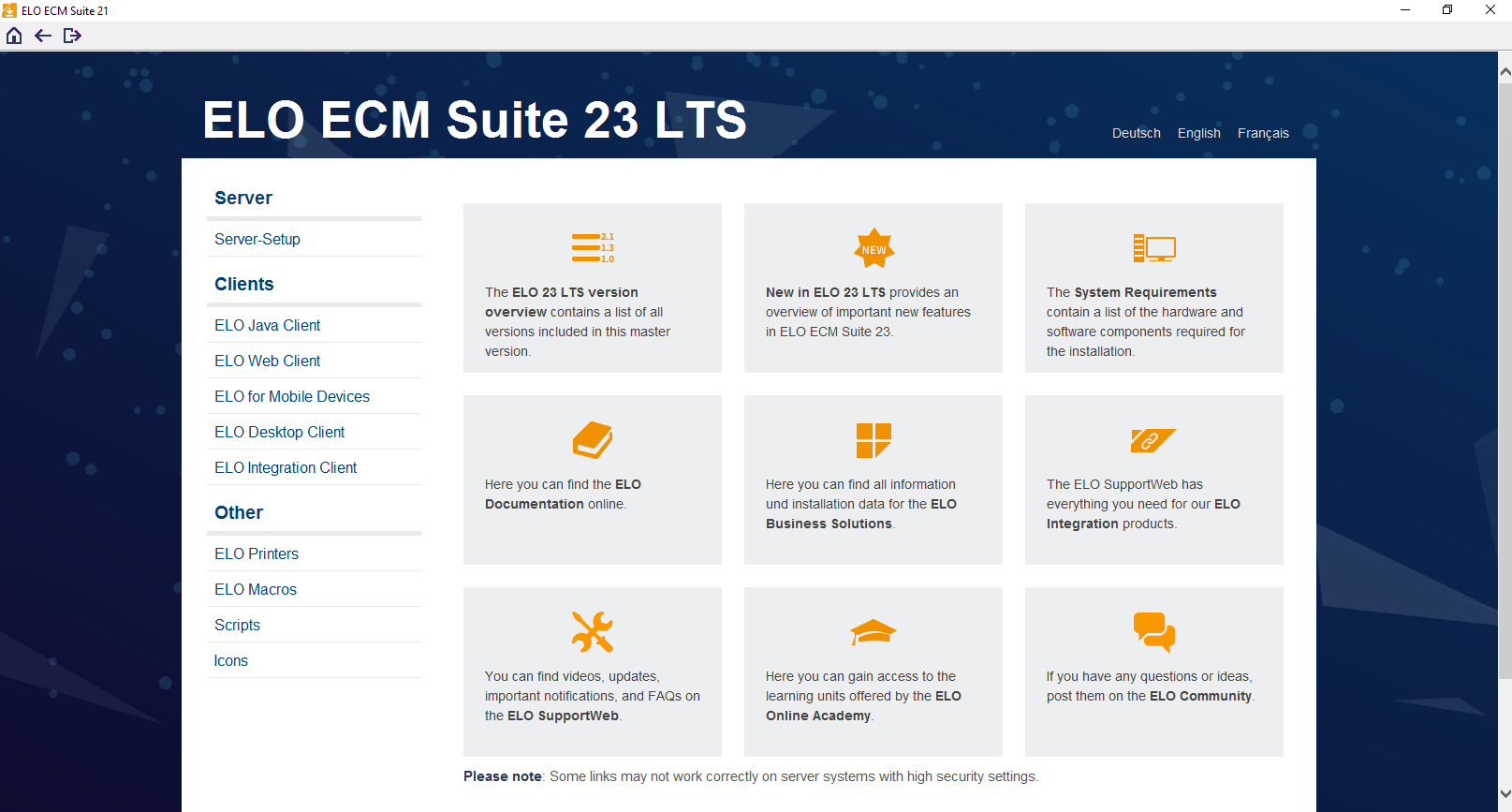Click the Business Solutions tiles icon

(x=873, y=440)
